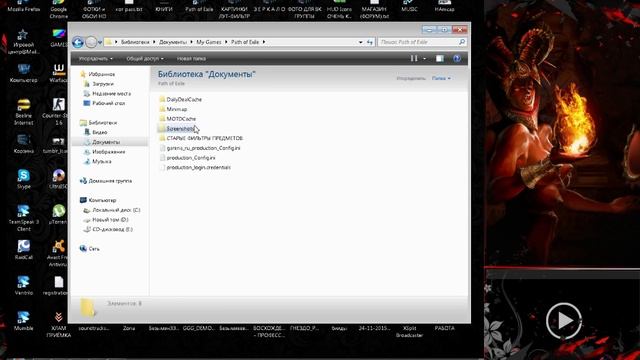Click the 'Корзина' recycle bin desktop icon
The width and height of the screenshot is (640, 360).
(24, 143)
